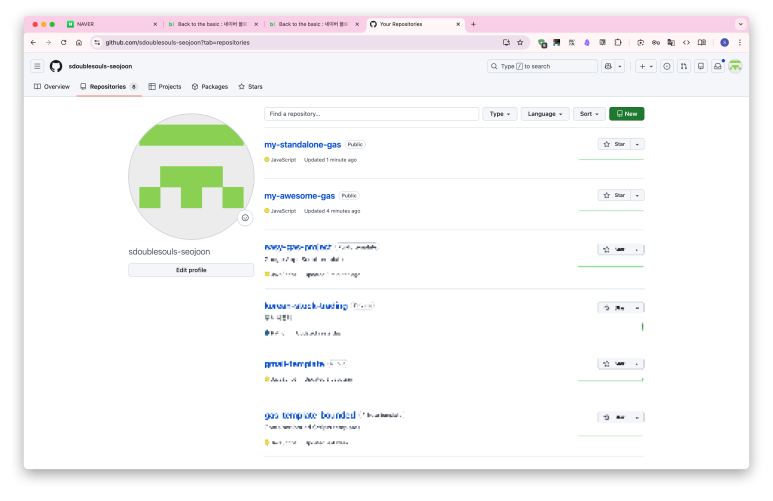
Task: Expand star list dropdown for my-standalone-gas
Action: tap(638, 144)
